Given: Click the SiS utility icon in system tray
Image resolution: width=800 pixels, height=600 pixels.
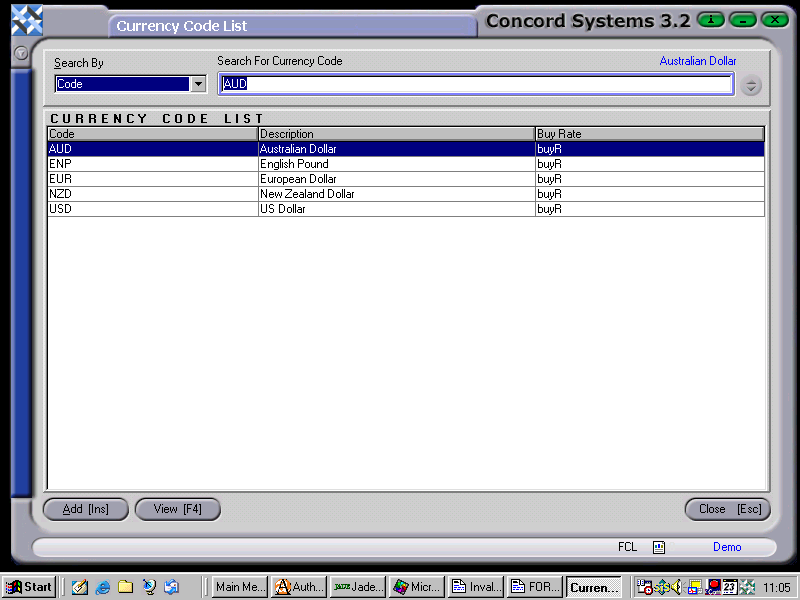Looking at the screenshot, I should pos(662,587).
